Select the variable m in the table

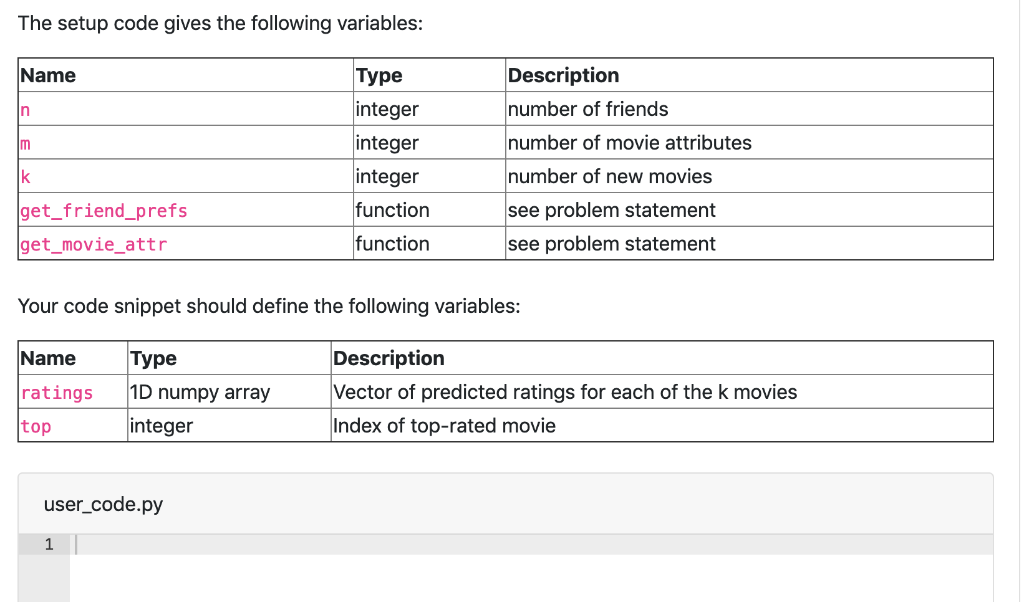24,143
